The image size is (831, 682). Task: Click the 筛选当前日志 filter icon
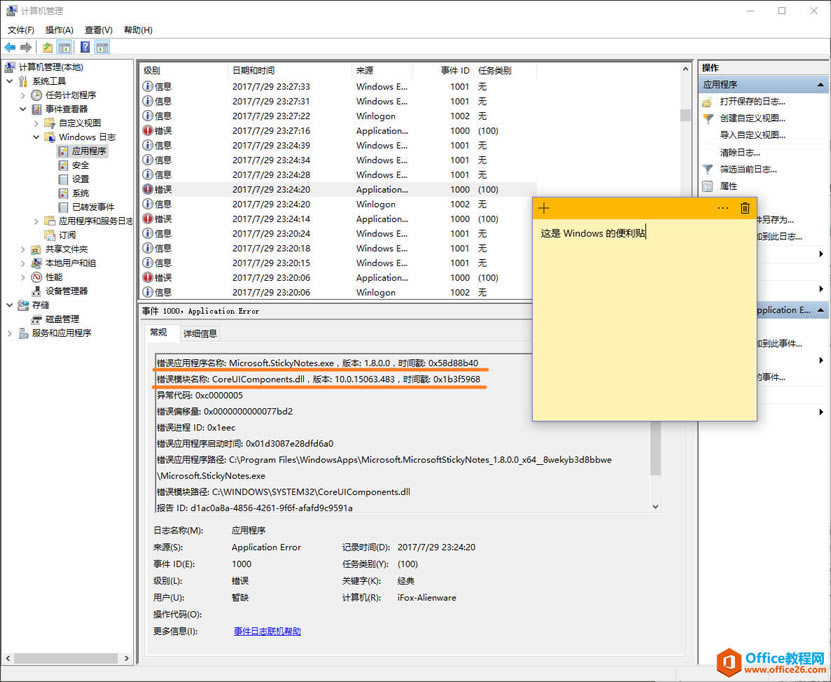click(x=707, y=169)
